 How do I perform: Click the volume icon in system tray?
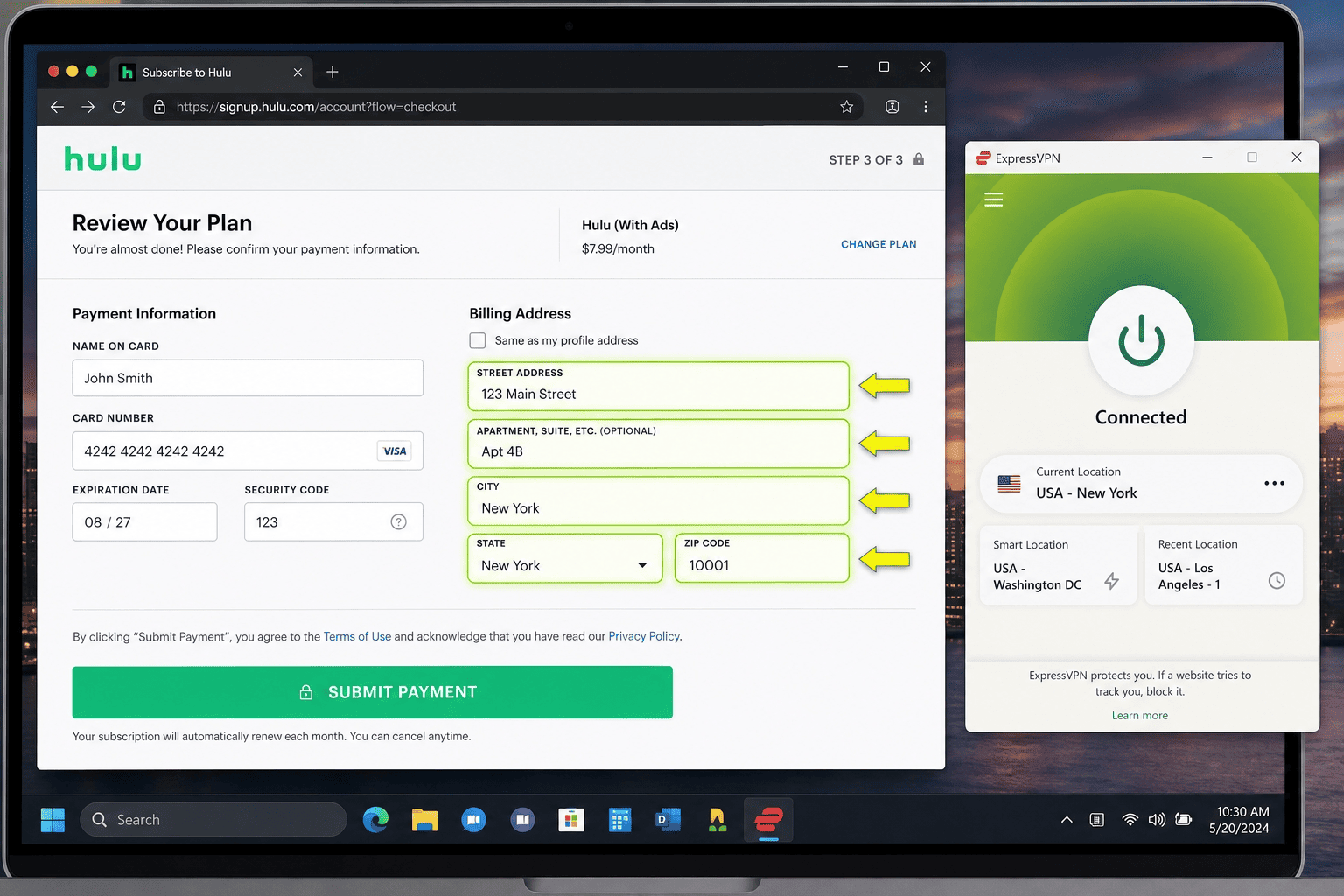(x=1157, y=820)
